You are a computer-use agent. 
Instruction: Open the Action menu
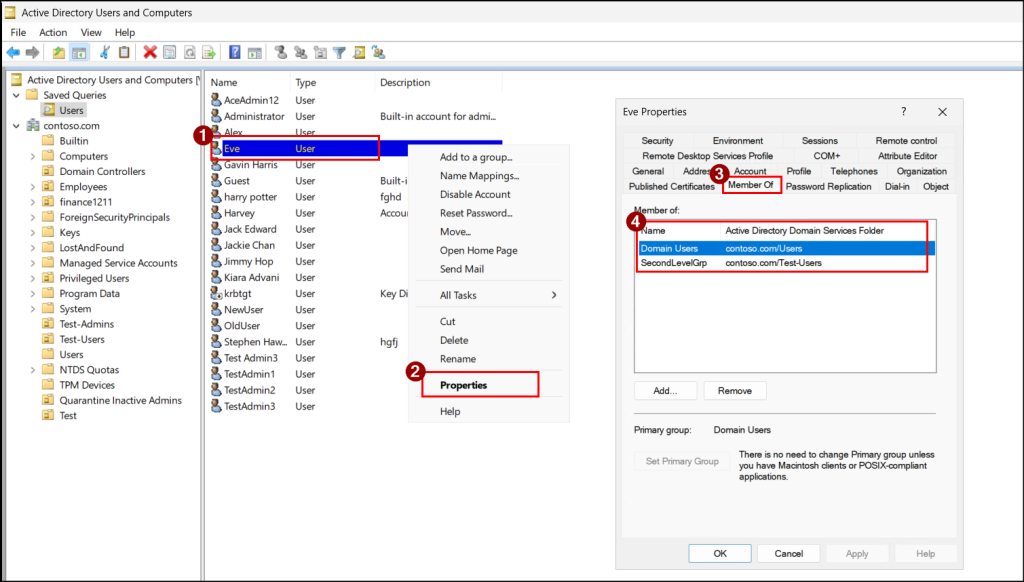pos(53,32)
